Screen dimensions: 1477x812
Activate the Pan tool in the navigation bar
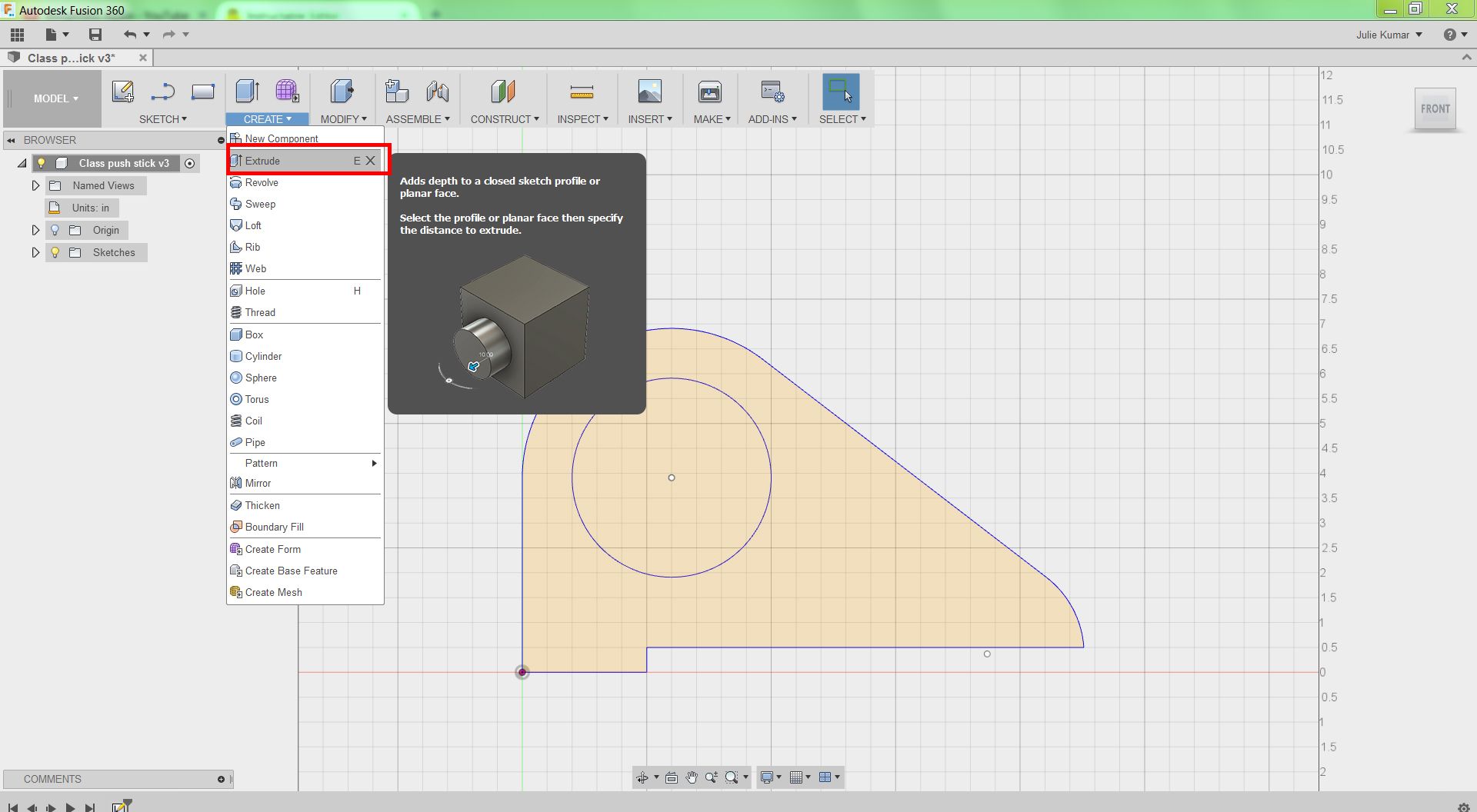(691, 777)
